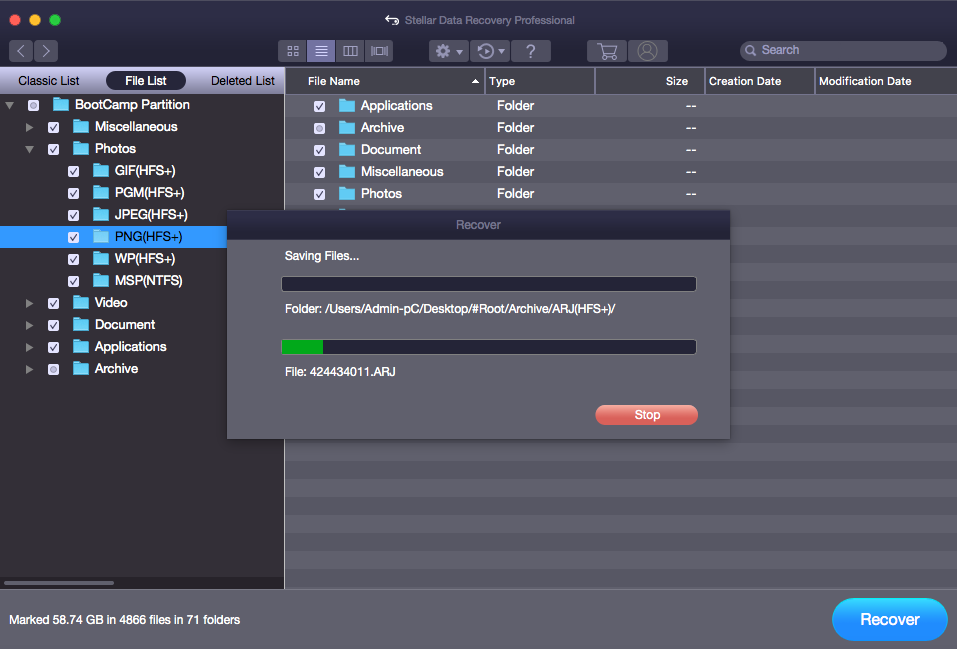
Task: Click the Photos folder icon in file list
Action: point(347,194)
